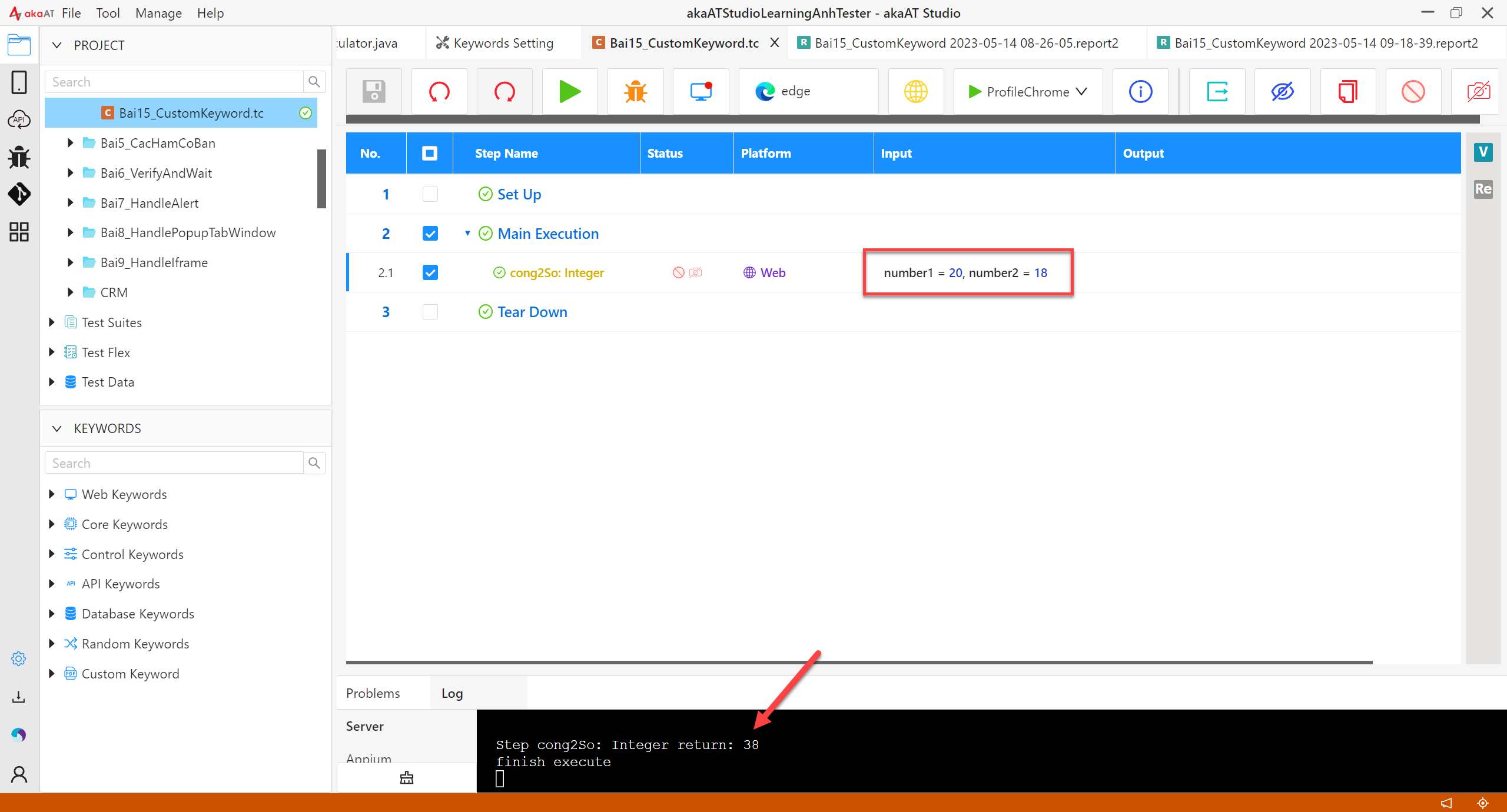This screenshot has width=1507, height=812.
Task: Collapse the KEYWORDS panel
Action: 57,428
